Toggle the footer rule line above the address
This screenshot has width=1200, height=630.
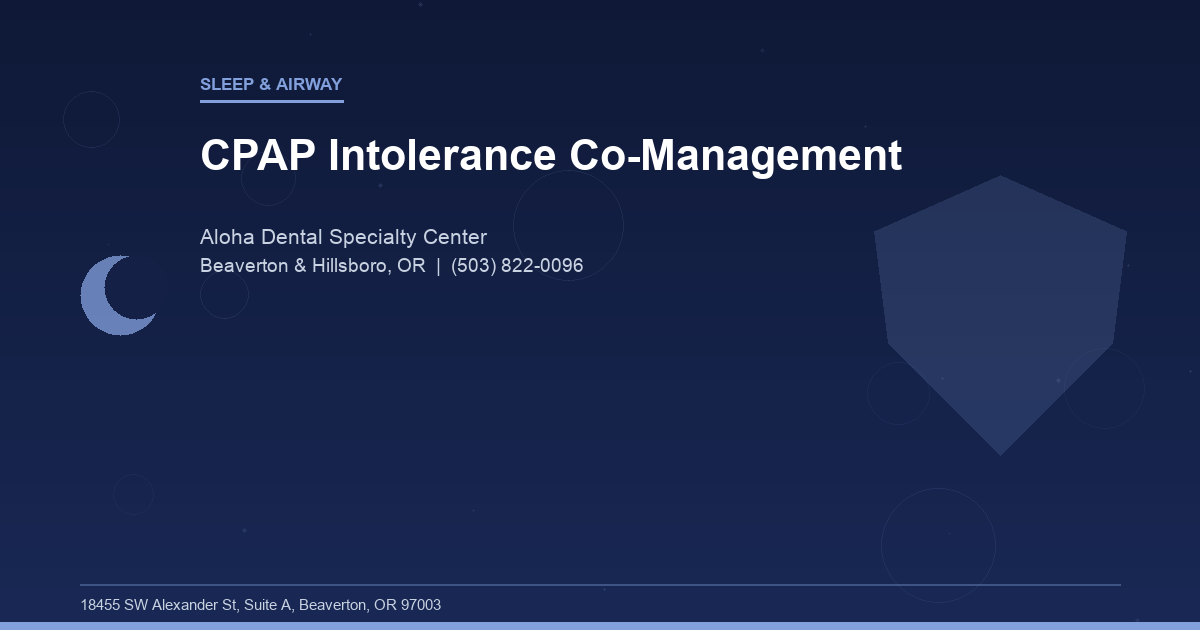[x=600, y=583]
